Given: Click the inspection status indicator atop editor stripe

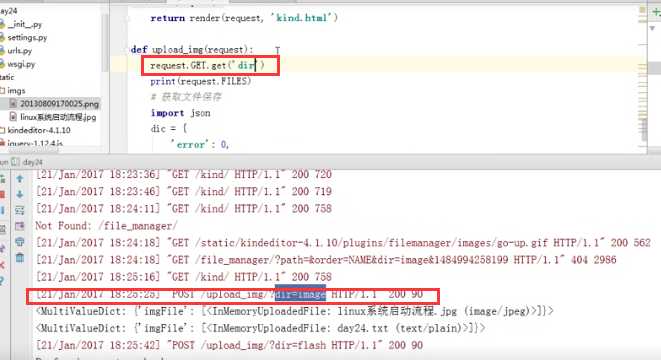Looking at the screenshot, I should pos(643,9).
